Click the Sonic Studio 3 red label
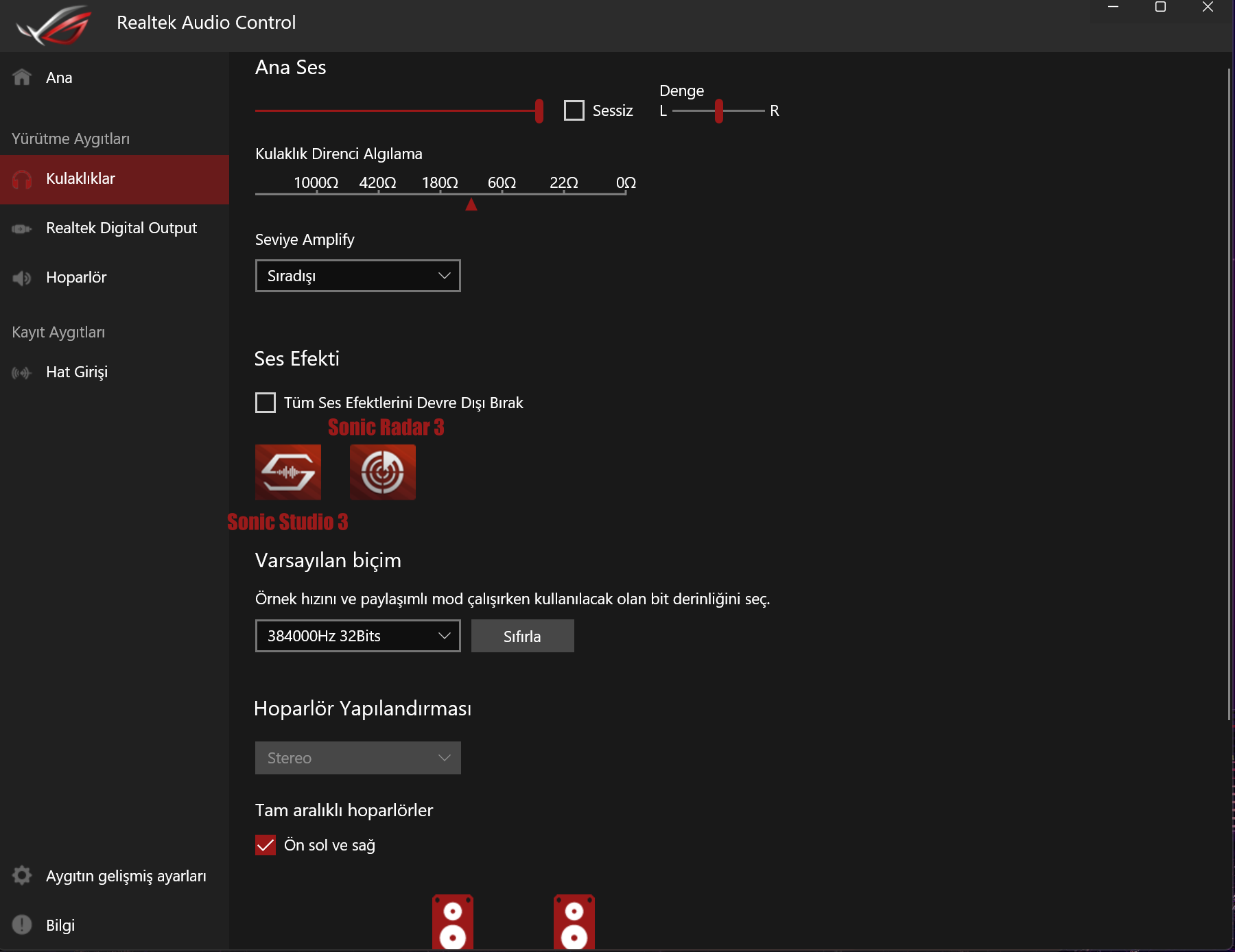Viewport: 1235px width, 952px height. 287,522
